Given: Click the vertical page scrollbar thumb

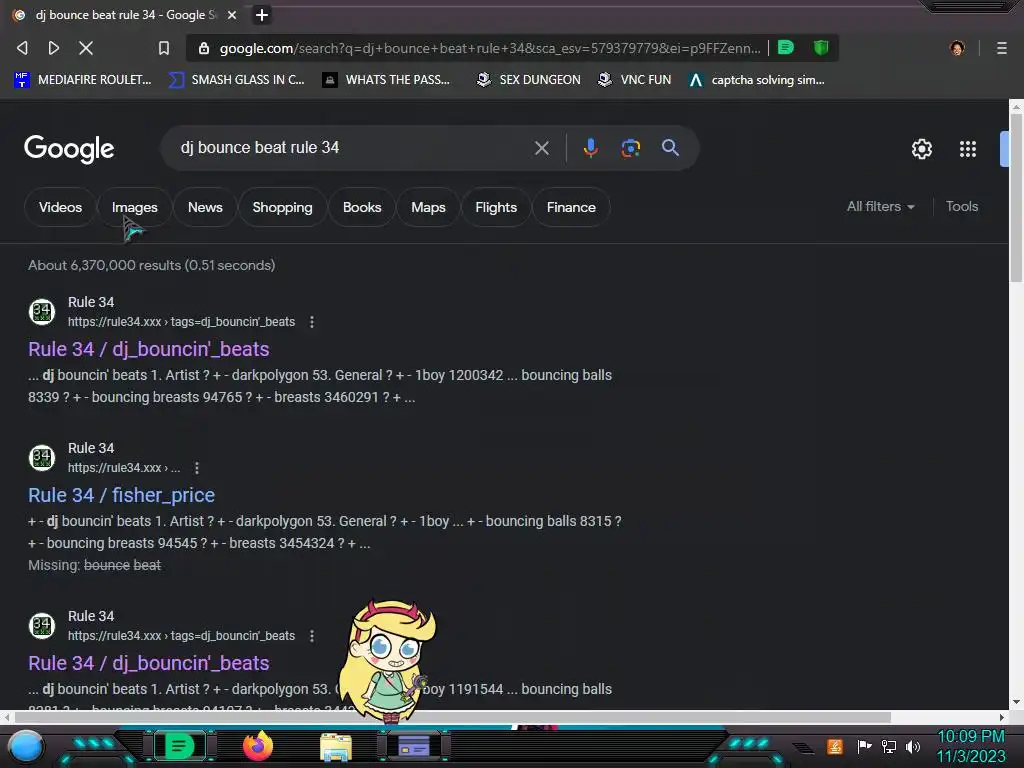Looking at the screenshot, I should pos(1016,198).
